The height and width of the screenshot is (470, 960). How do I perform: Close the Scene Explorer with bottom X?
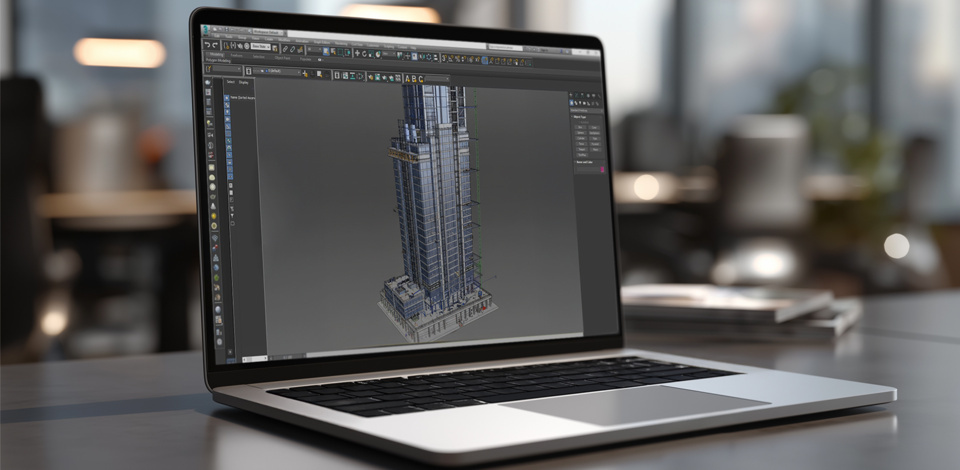coord(230,352)
